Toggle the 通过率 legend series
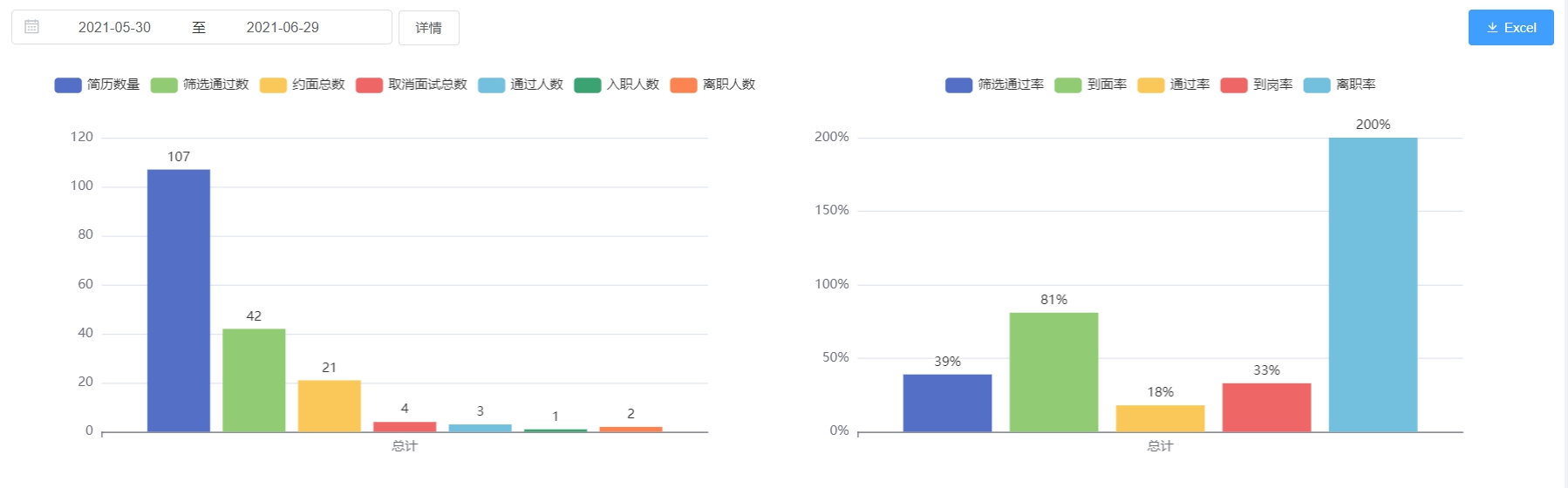Screen dimensions: 1568x488 coord(1174,85)
